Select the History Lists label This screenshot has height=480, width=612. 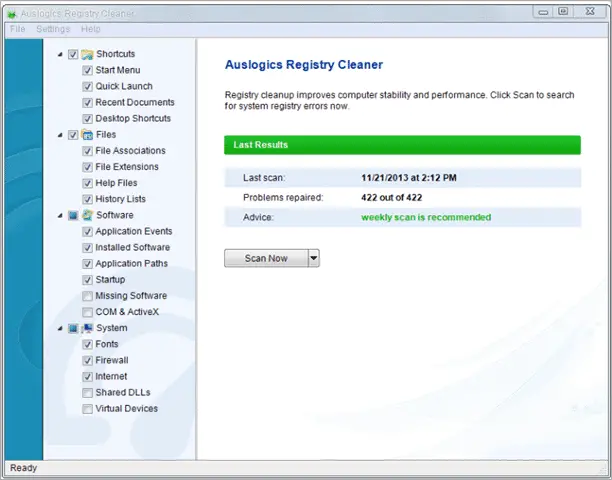(x=121, y=199)
